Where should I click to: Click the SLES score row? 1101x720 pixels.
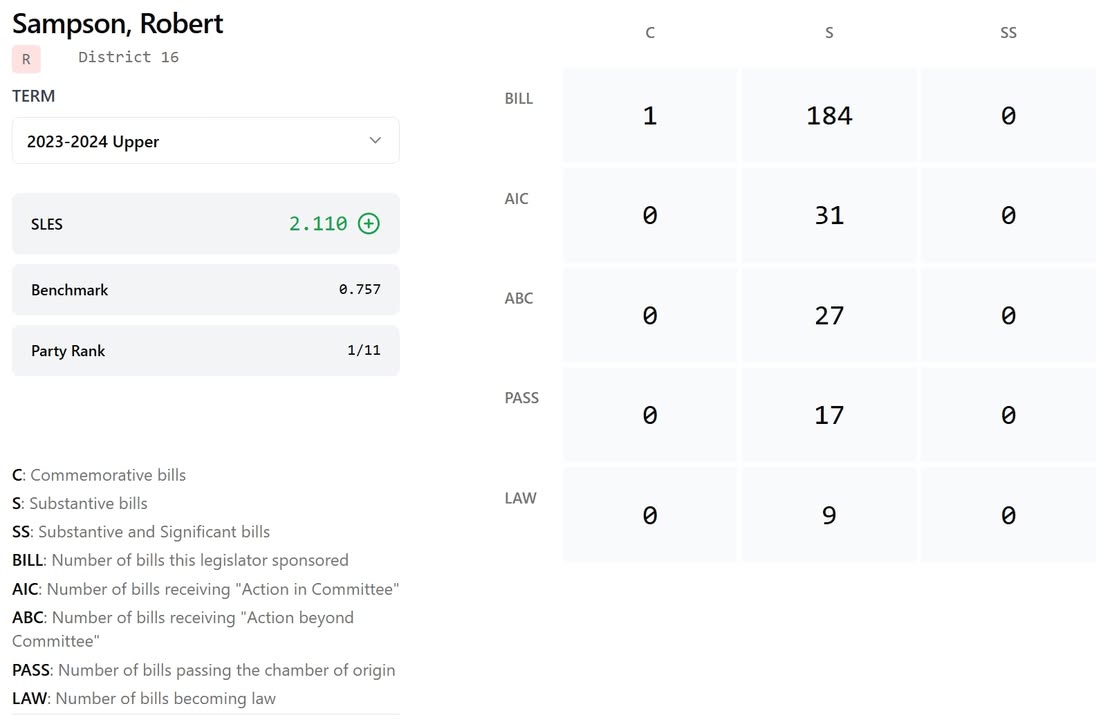205,224
